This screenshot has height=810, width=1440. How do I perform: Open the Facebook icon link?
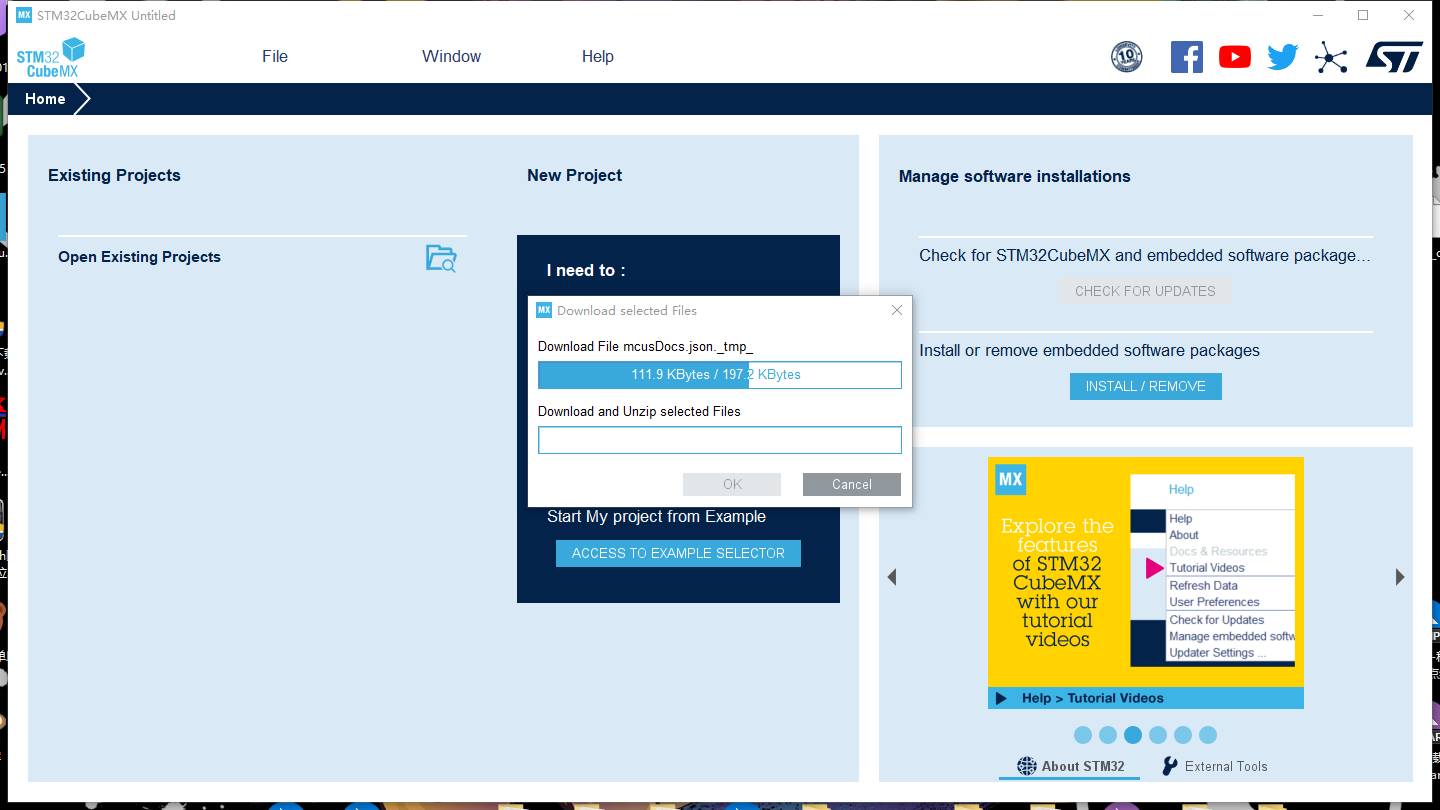[x=1187, y=57]
